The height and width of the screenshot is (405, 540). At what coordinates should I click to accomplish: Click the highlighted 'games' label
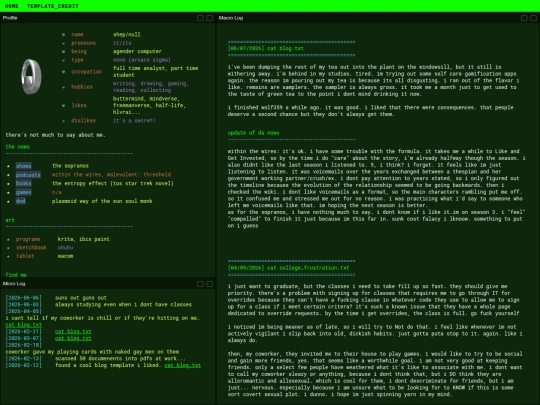pos(23,193)
